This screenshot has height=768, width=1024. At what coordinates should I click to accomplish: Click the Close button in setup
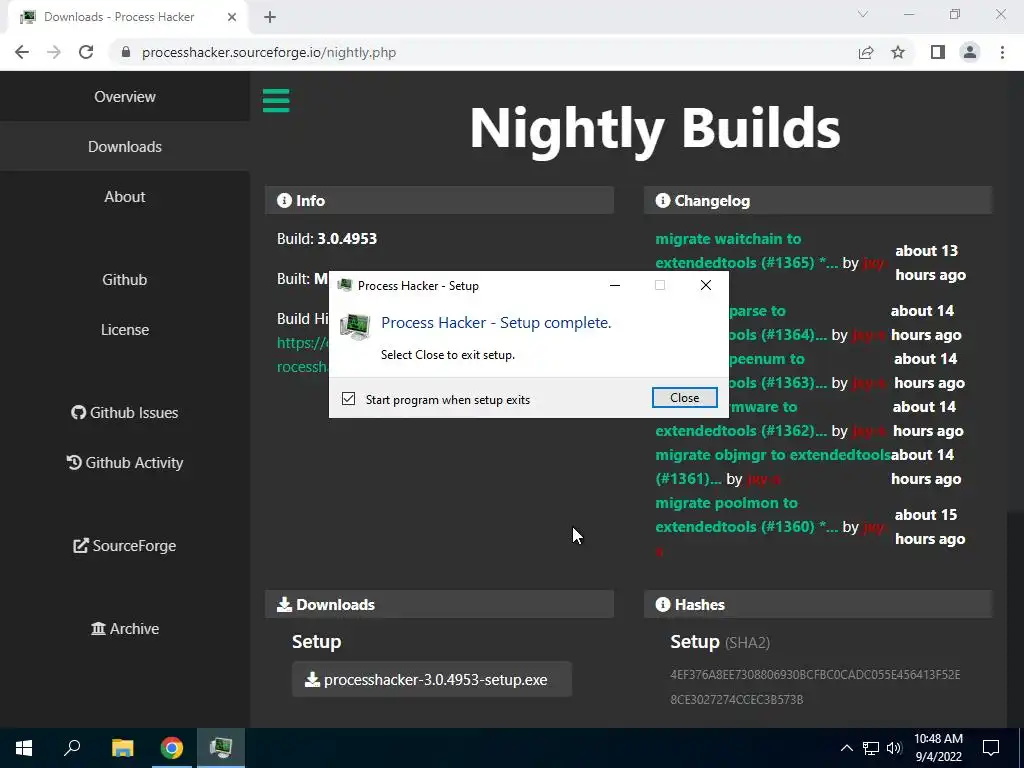click(684, 398)
